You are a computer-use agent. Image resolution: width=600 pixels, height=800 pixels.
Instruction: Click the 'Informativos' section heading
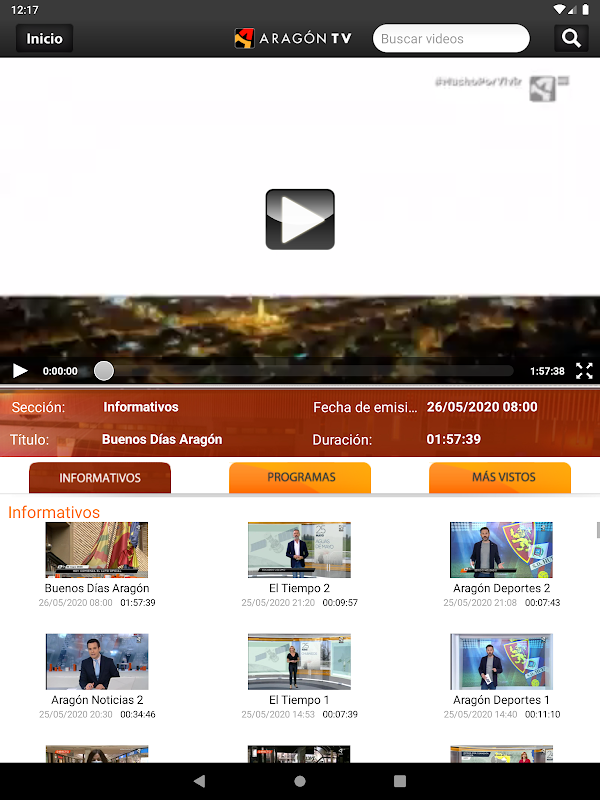(x=54, y=512)
